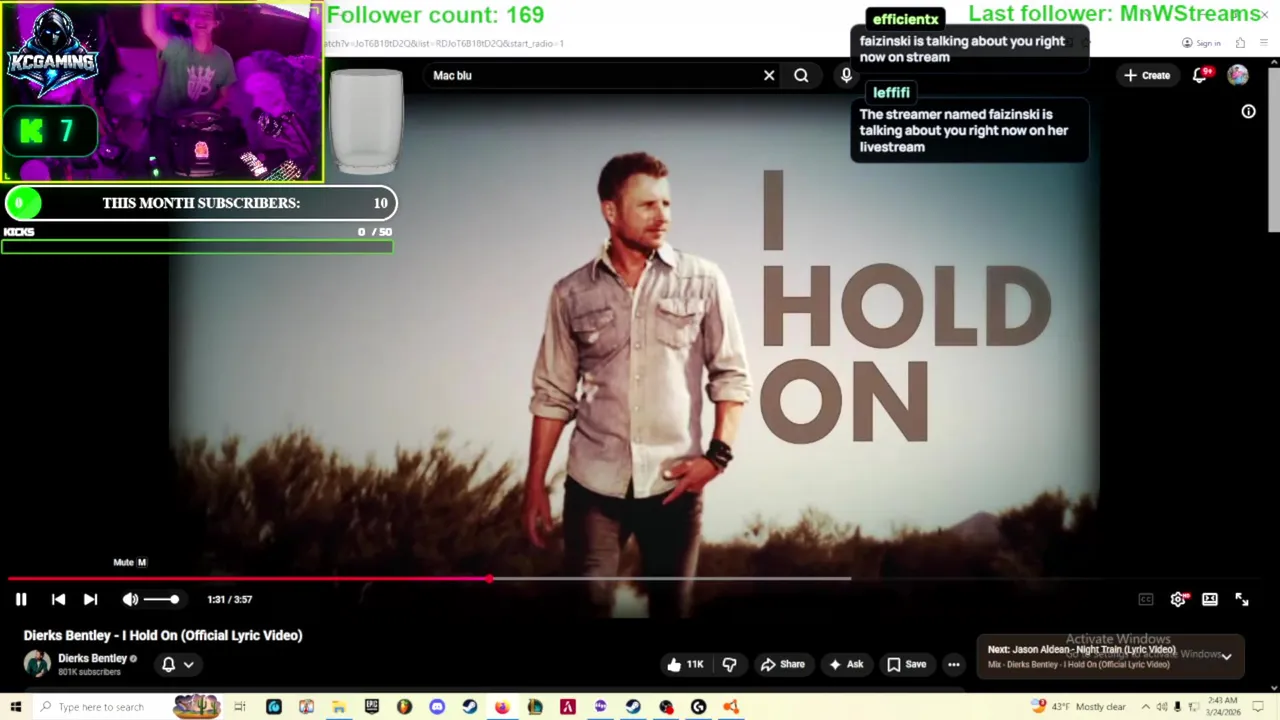
Task: Click the video title 'I Hold On'
Action: (163, 635)
